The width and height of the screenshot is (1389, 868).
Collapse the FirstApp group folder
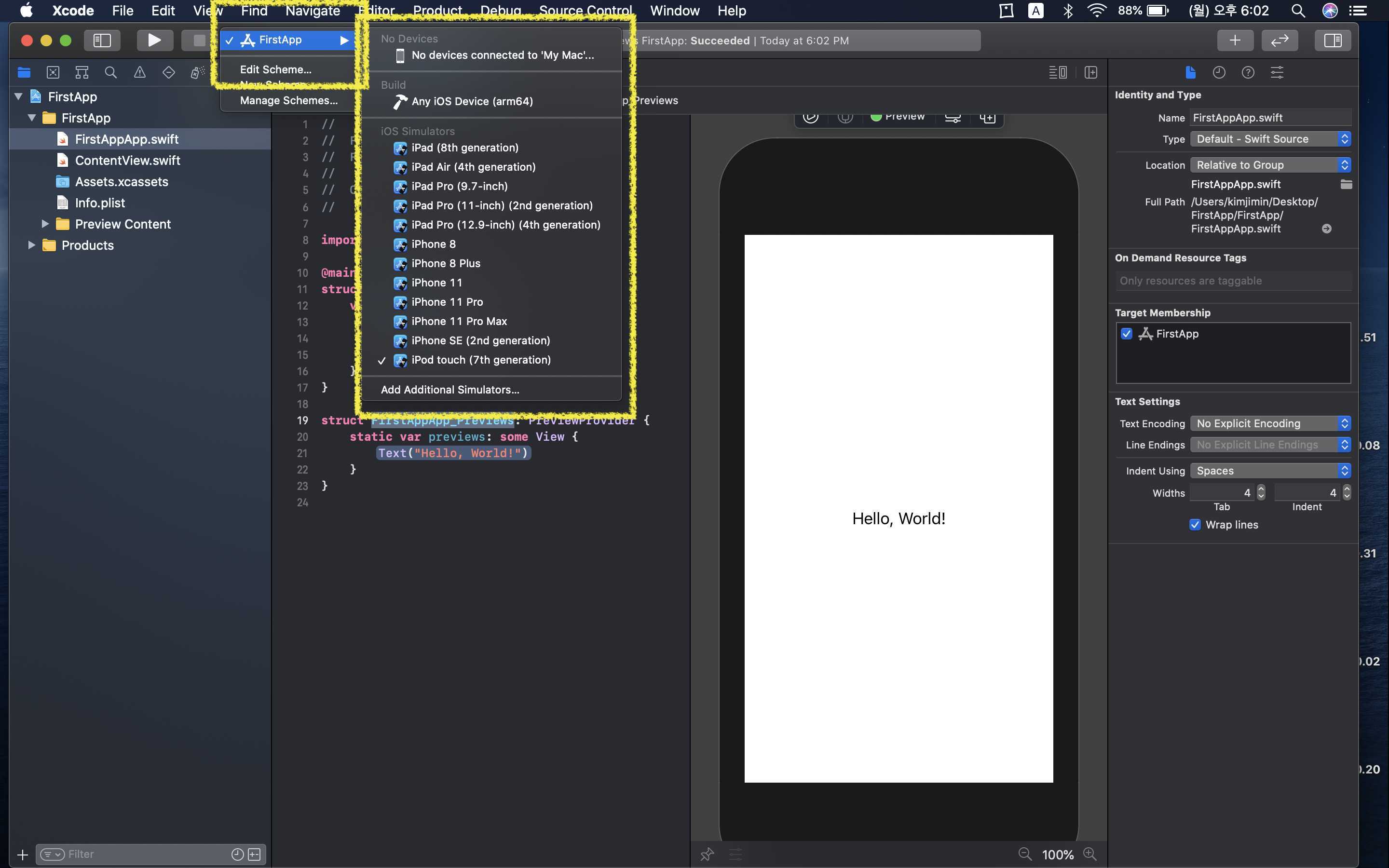click(32, 118)
